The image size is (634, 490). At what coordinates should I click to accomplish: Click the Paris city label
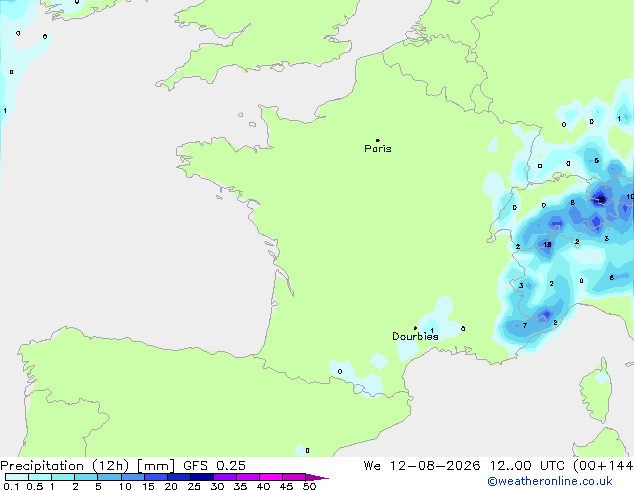(x=378, y=148)
